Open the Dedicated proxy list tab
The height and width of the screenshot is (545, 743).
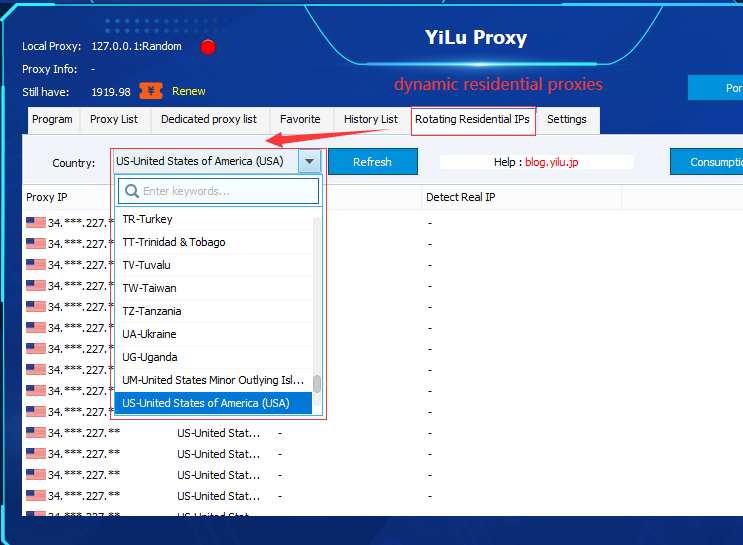pyautogui.click(x=209, y=120)
